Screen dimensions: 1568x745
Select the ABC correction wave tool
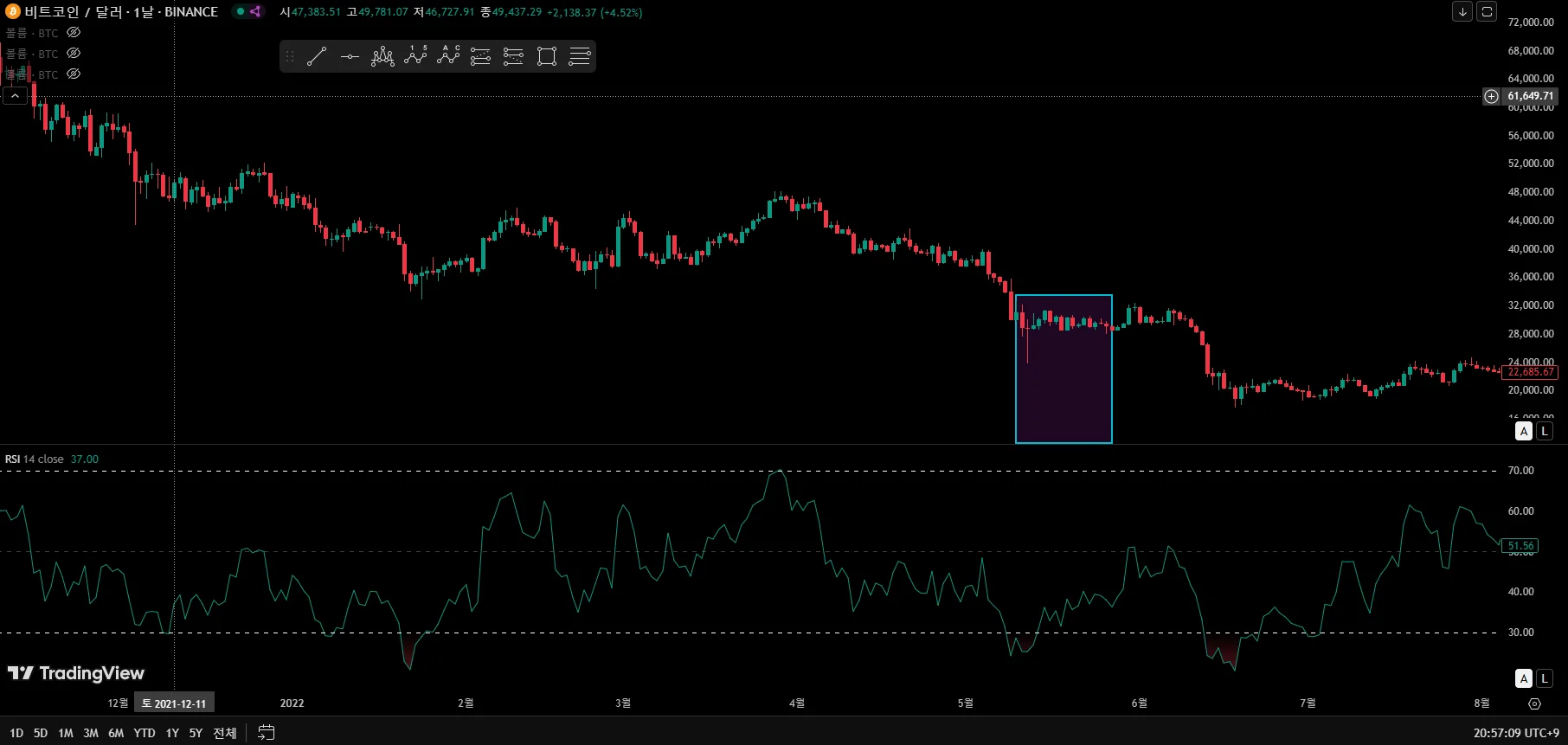[448, 56]
